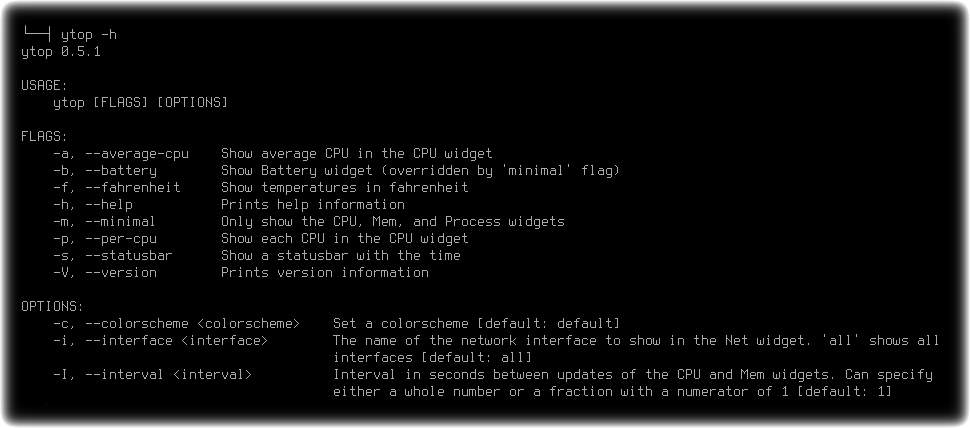Click the --per-cpu flag entry
The image size is (970, 428).
[105, 239]
